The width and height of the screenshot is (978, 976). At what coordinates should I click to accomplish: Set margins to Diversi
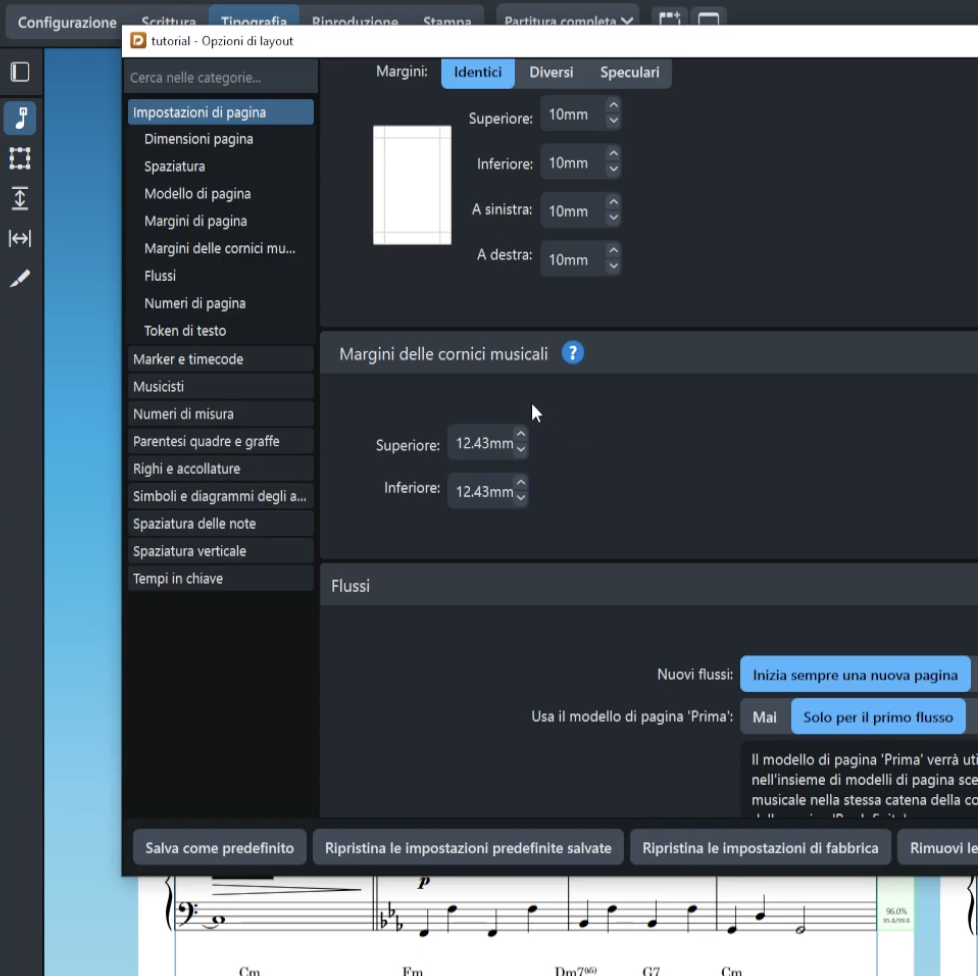pyautogui.click(x=551, y=73)
